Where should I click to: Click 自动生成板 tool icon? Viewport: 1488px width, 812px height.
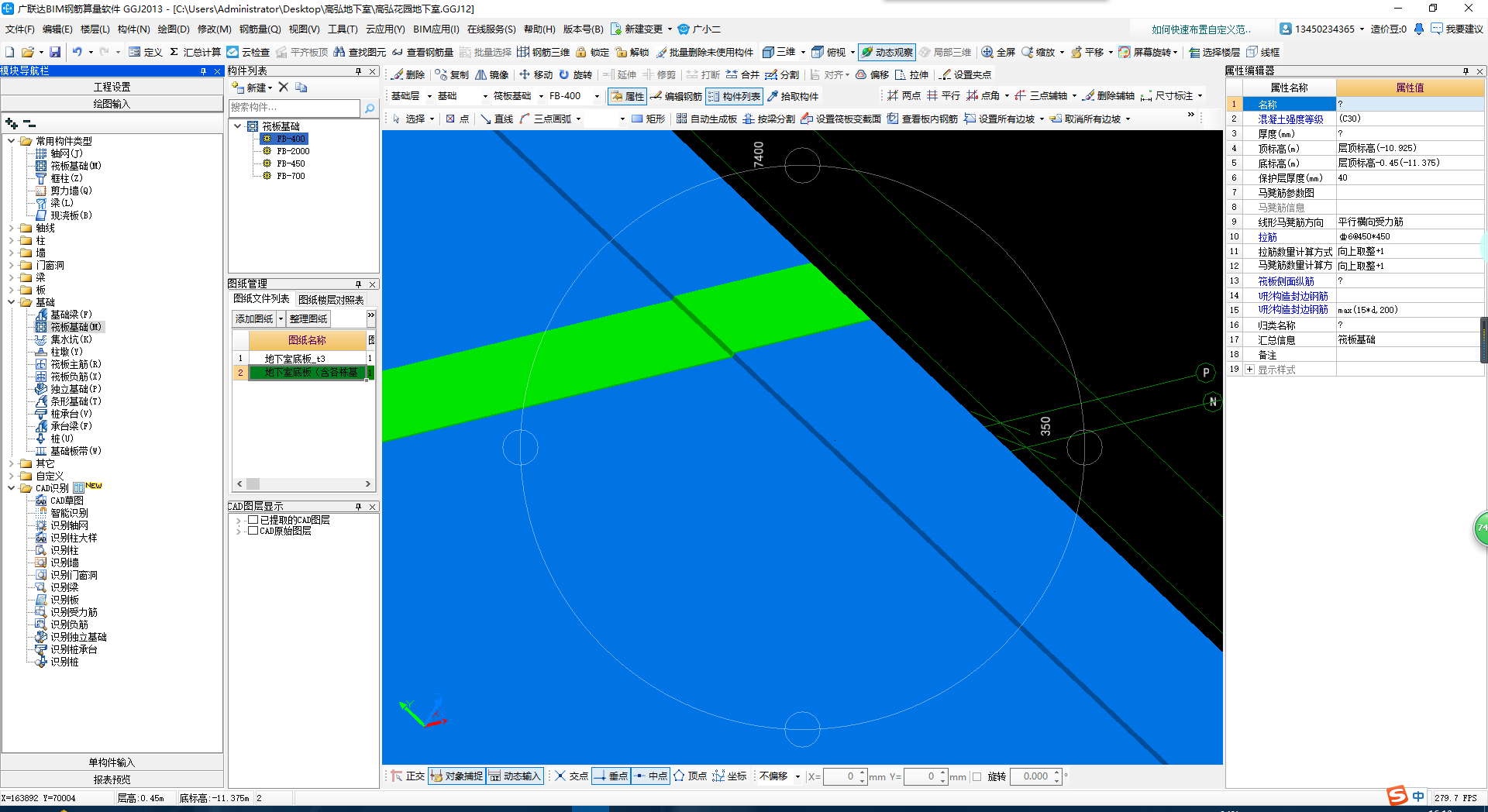point(681,119)
